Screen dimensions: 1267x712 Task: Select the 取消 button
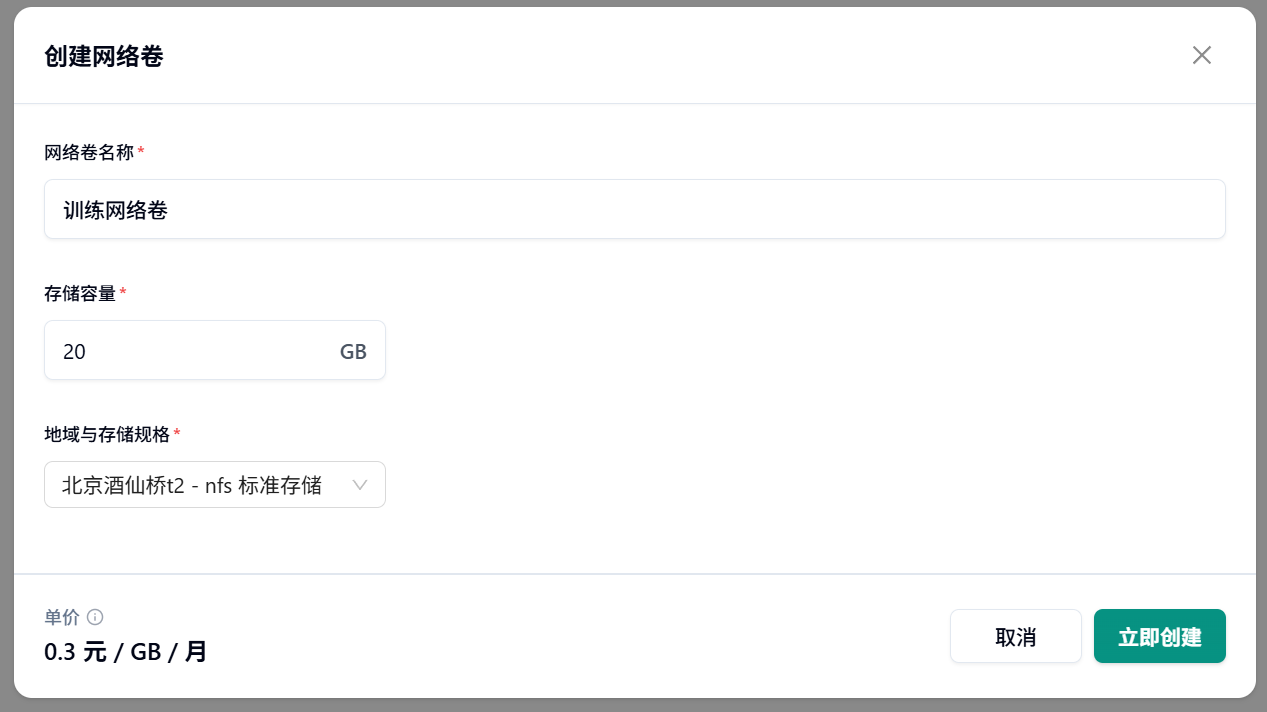tap(1016, 636)
